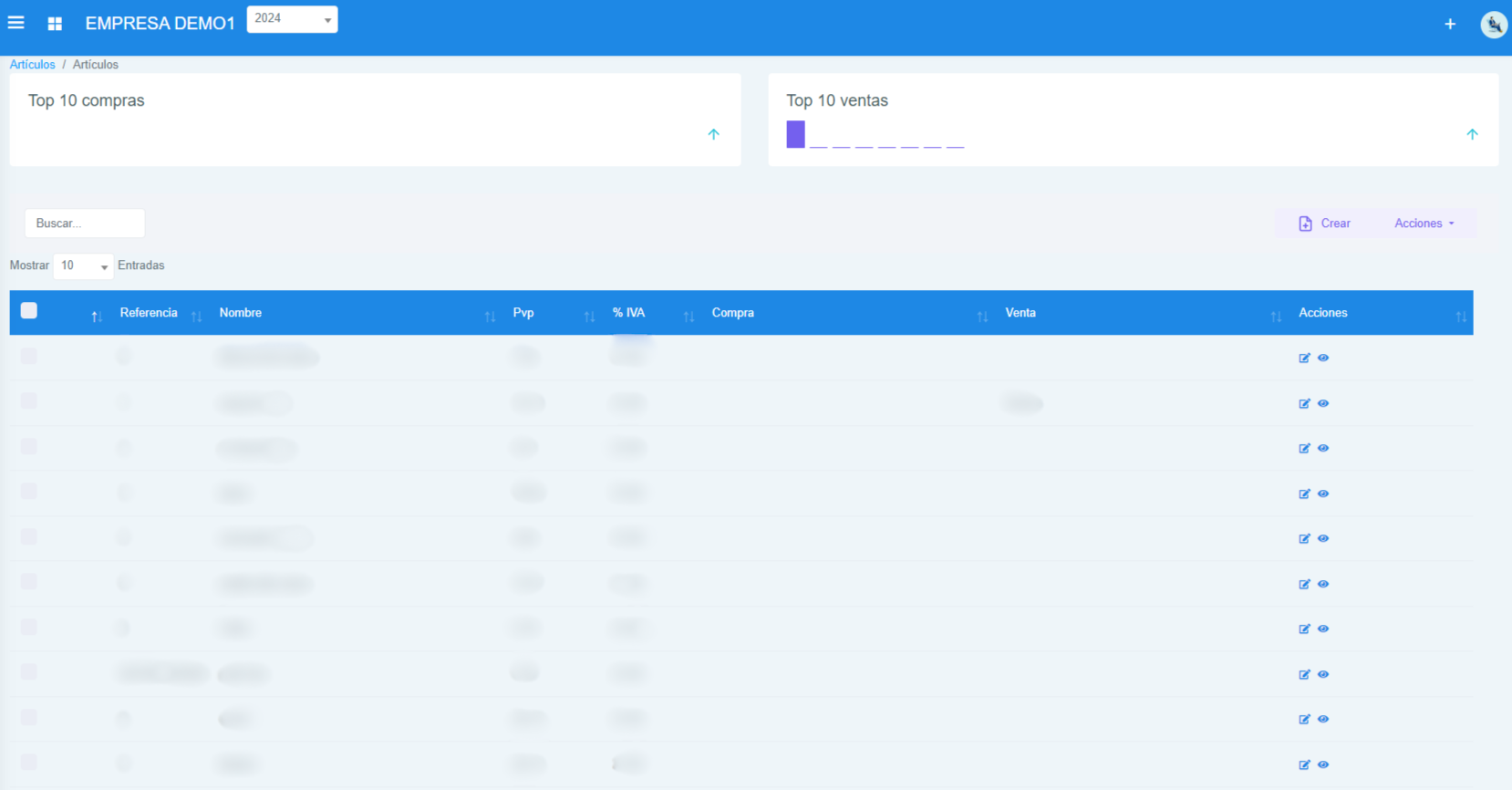Screen dimensions: 1512x790
Task: Collapse the Top 10 ventas panel arrow
Action: [x=1472, y=134]
